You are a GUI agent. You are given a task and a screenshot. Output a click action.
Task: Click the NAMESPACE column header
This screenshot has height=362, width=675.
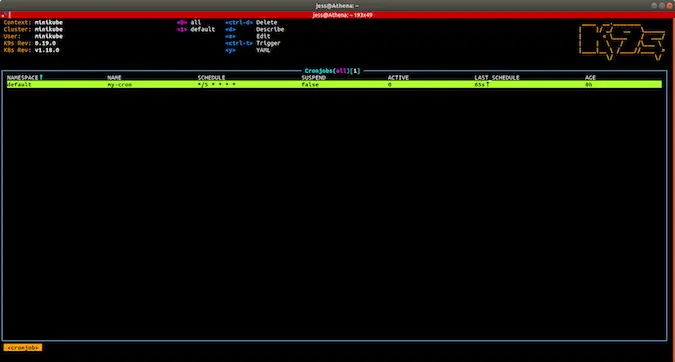pyautogui.click(x=23, y=77)
